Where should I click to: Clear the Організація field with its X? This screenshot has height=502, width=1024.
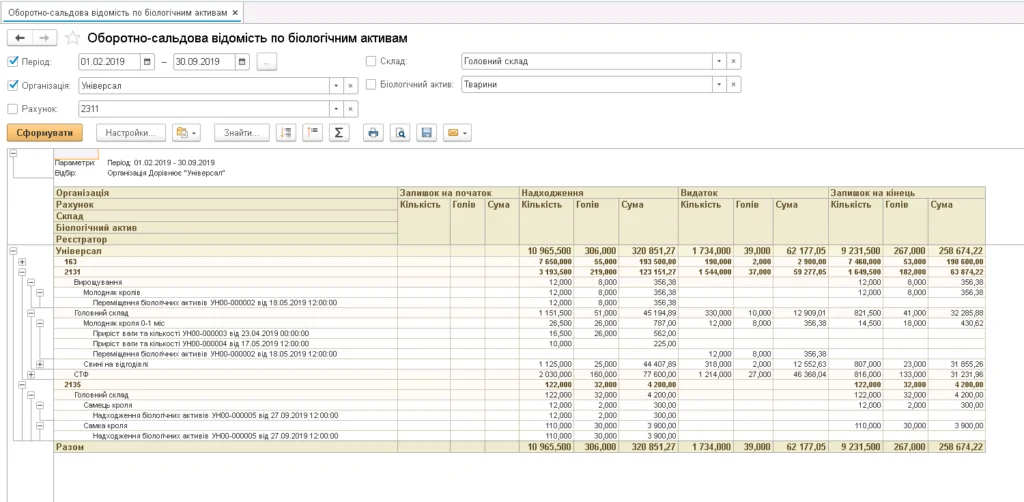(351, 86)
